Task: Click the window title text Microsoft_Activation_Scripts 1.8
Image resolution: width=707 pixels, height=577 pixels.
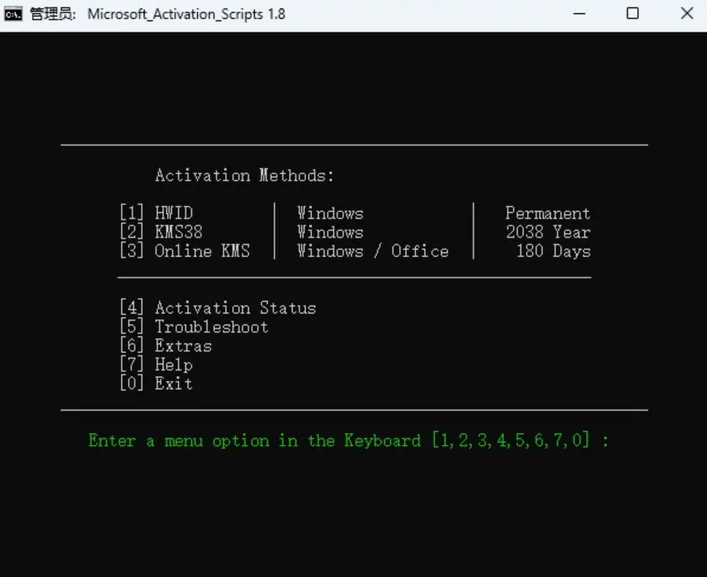Action: tap(186, 14)
